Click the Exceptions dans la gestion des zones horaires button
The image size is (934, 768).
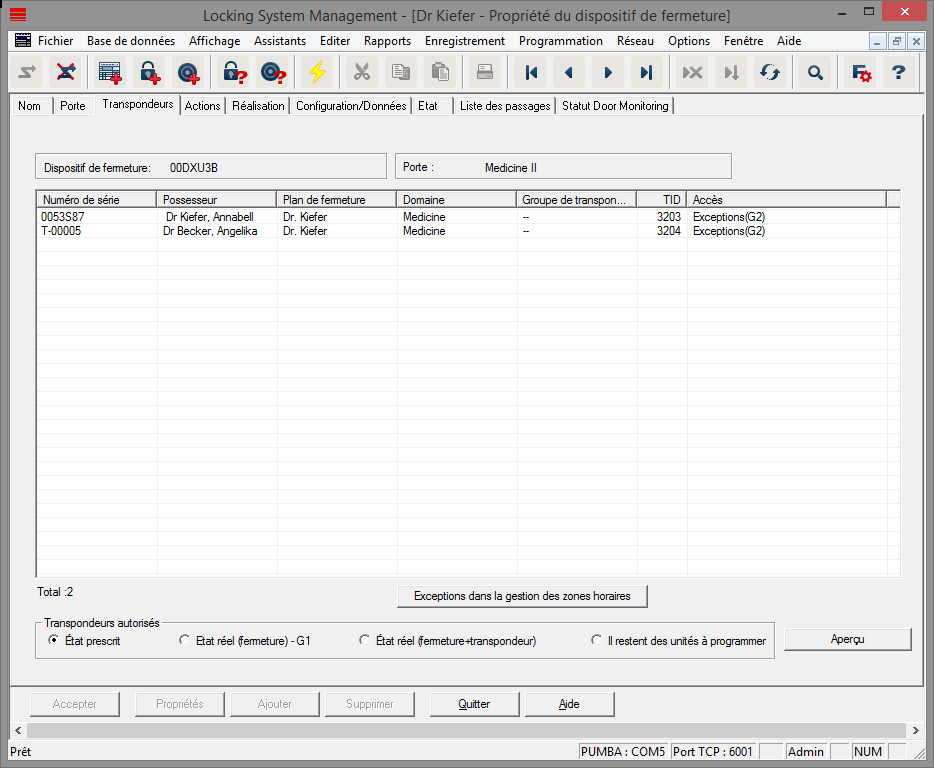click(x=522, y=596)
